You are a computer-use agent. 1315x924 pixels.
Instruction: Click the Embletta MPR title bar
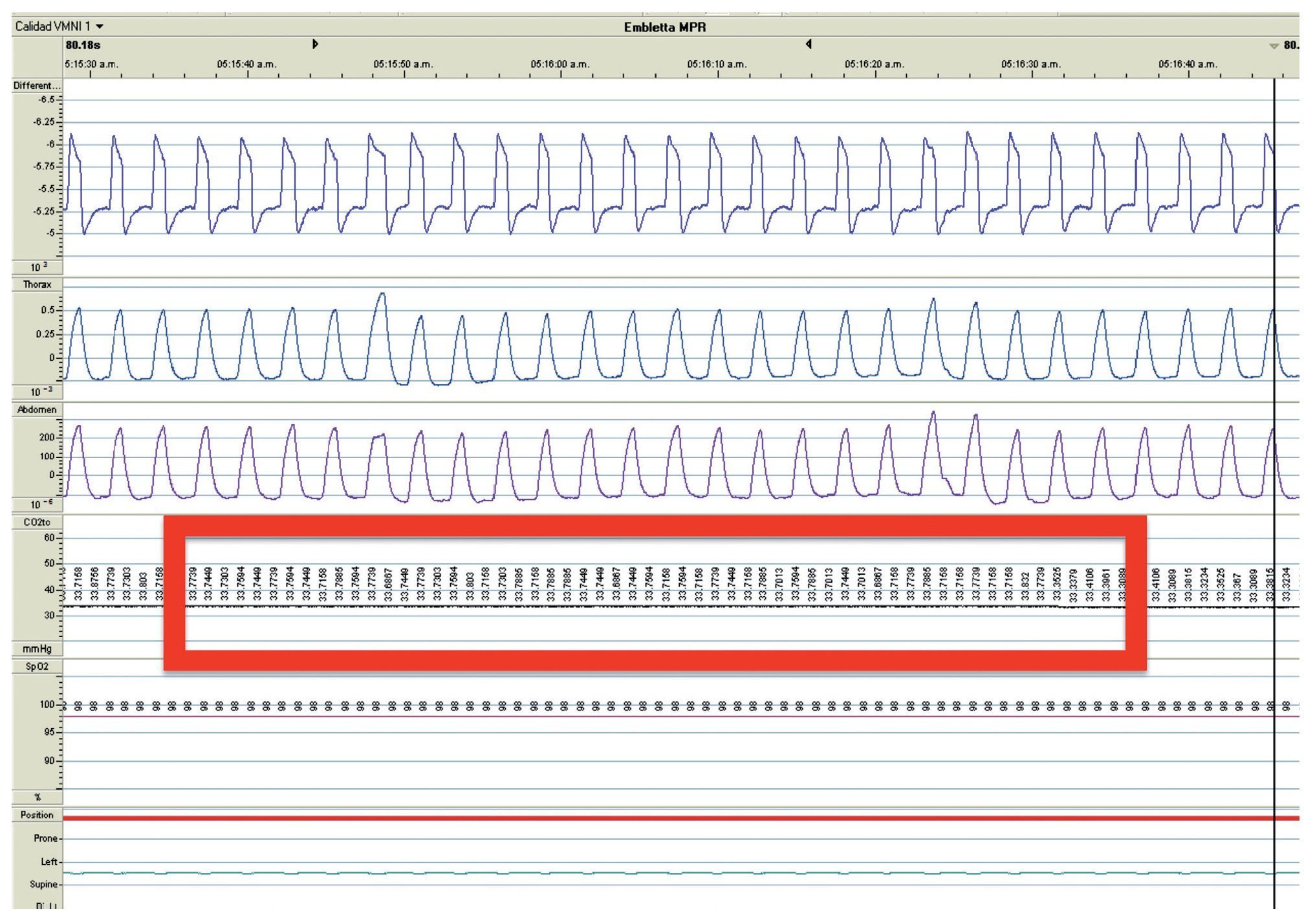tap(664, 27)
